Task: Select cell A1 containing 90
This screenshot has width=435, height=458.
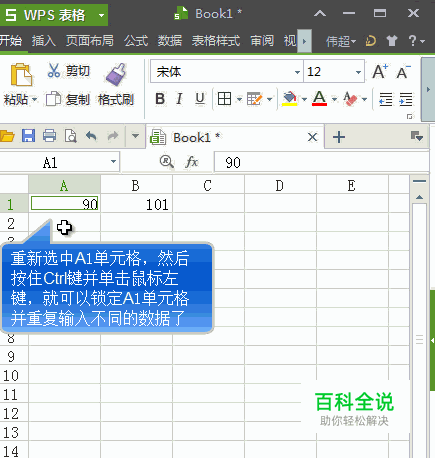Action: click(x=64, y=203)
